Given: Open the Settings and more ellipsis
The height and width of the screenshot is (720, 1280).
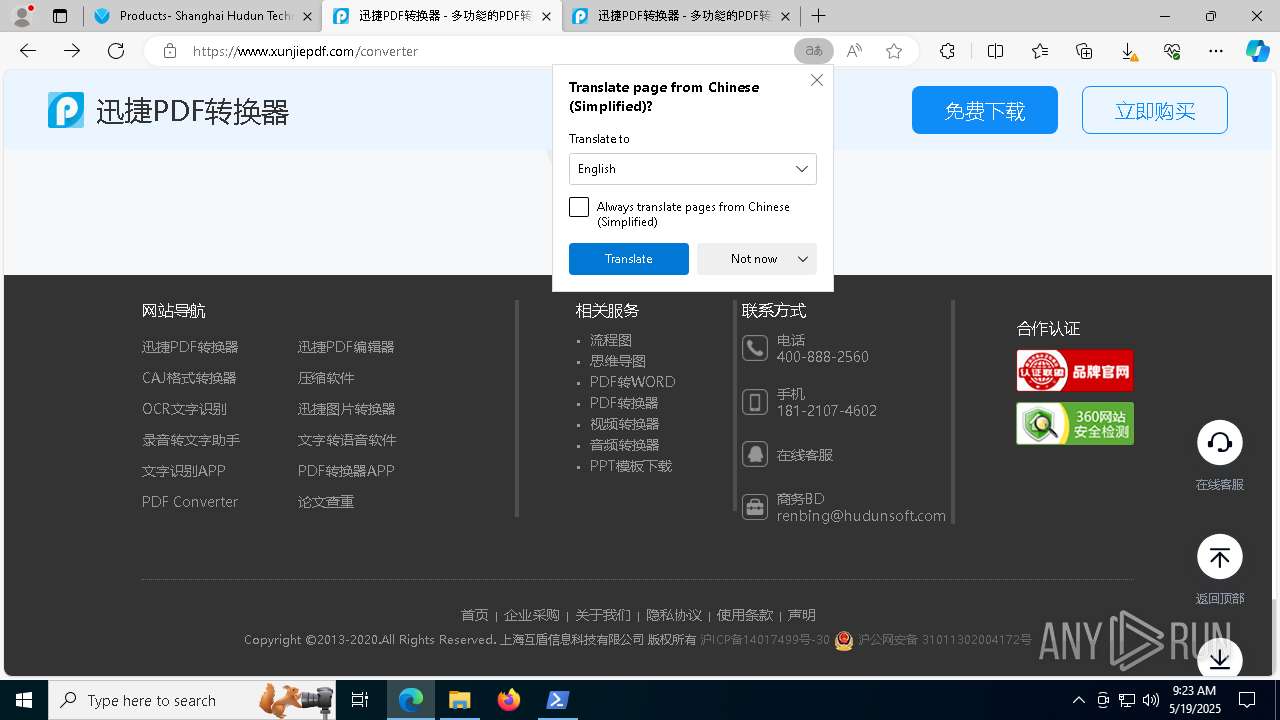Looking at the screenshot, I should [x=1216, y=51].
